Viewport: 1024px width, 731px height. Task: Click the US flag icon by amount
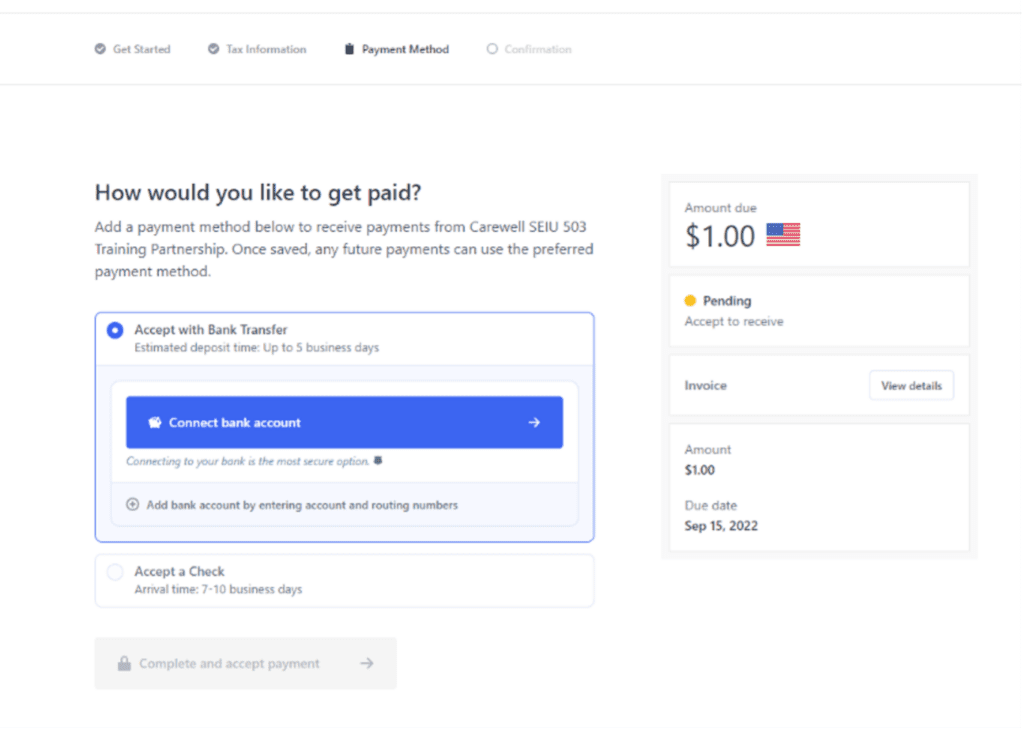click(x=783, y=235)
